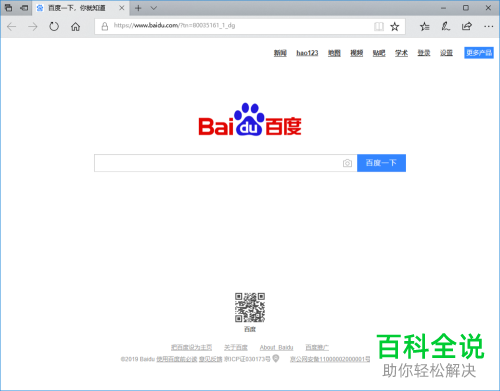Click the 京公网安备 registration link

(330, 359)
